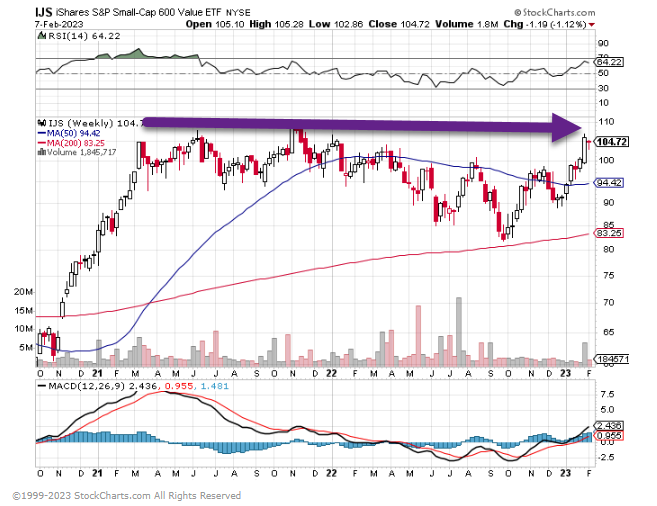Click the -2.5 label on MACD axis

(x=606, y=457)
